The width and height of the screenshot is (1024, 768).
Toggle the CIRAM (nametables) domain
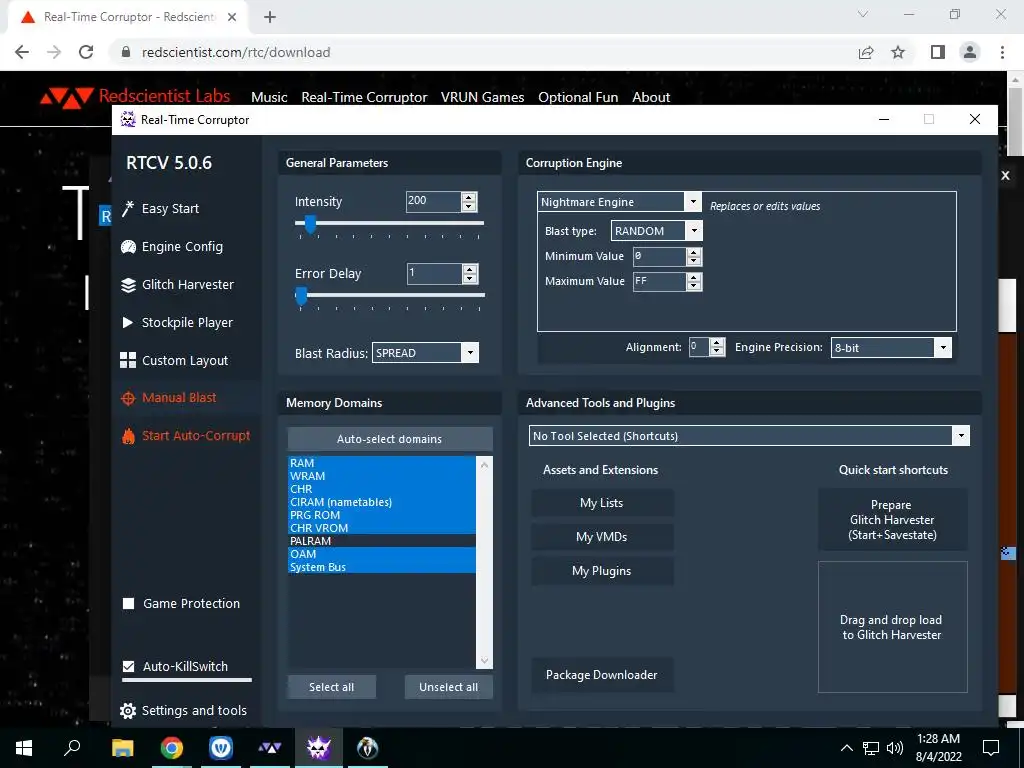tap(381, 502)
